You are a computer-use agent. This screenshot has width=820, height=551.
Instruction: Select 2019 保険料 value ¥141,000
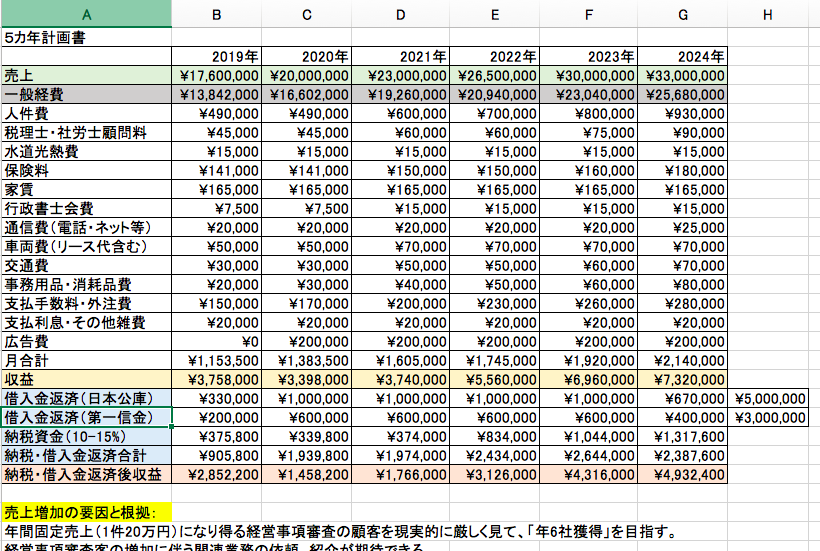pyautogui.click(x=217, y=170)
